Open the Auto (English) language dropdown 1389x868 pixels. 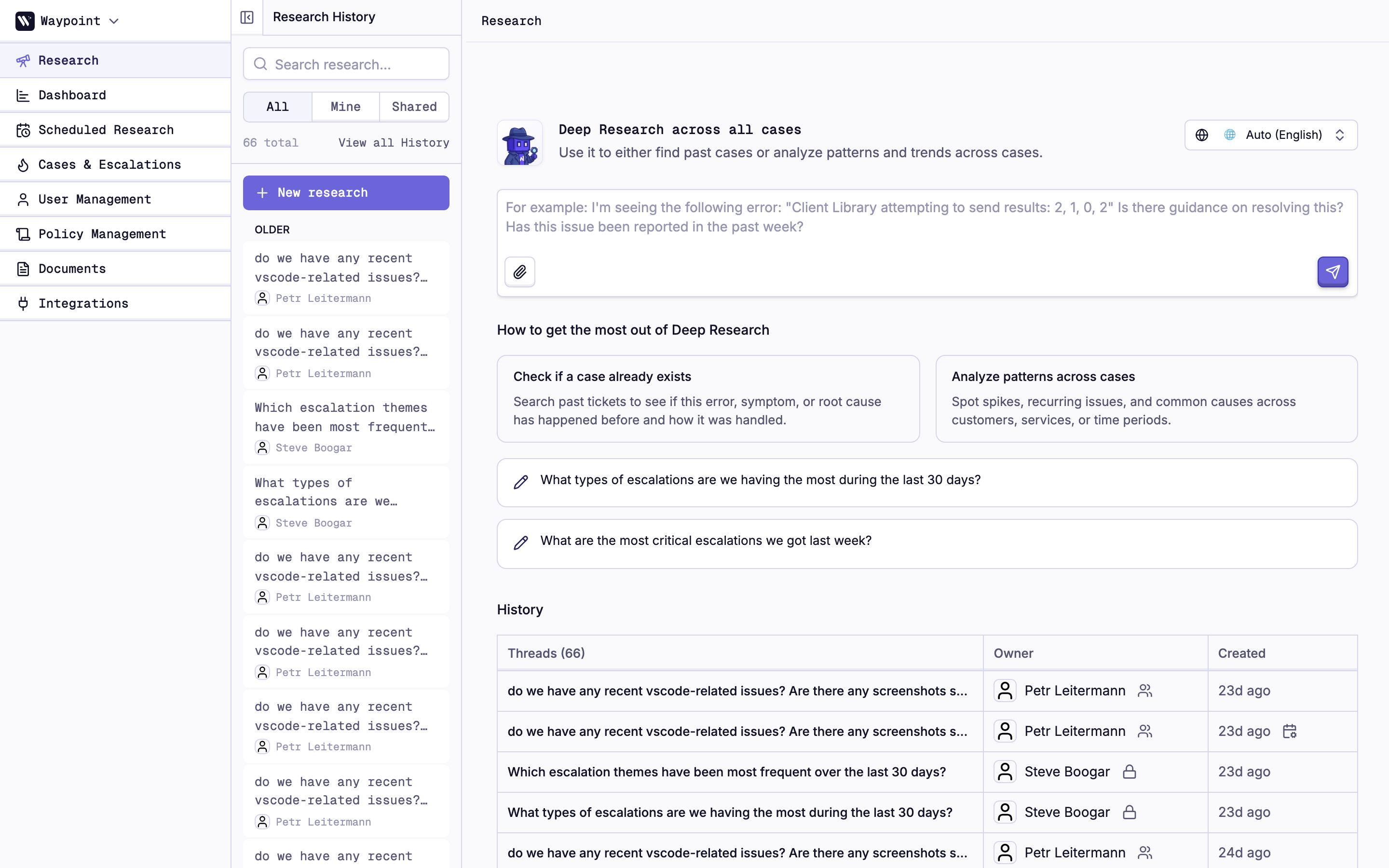click(1271, 135)
